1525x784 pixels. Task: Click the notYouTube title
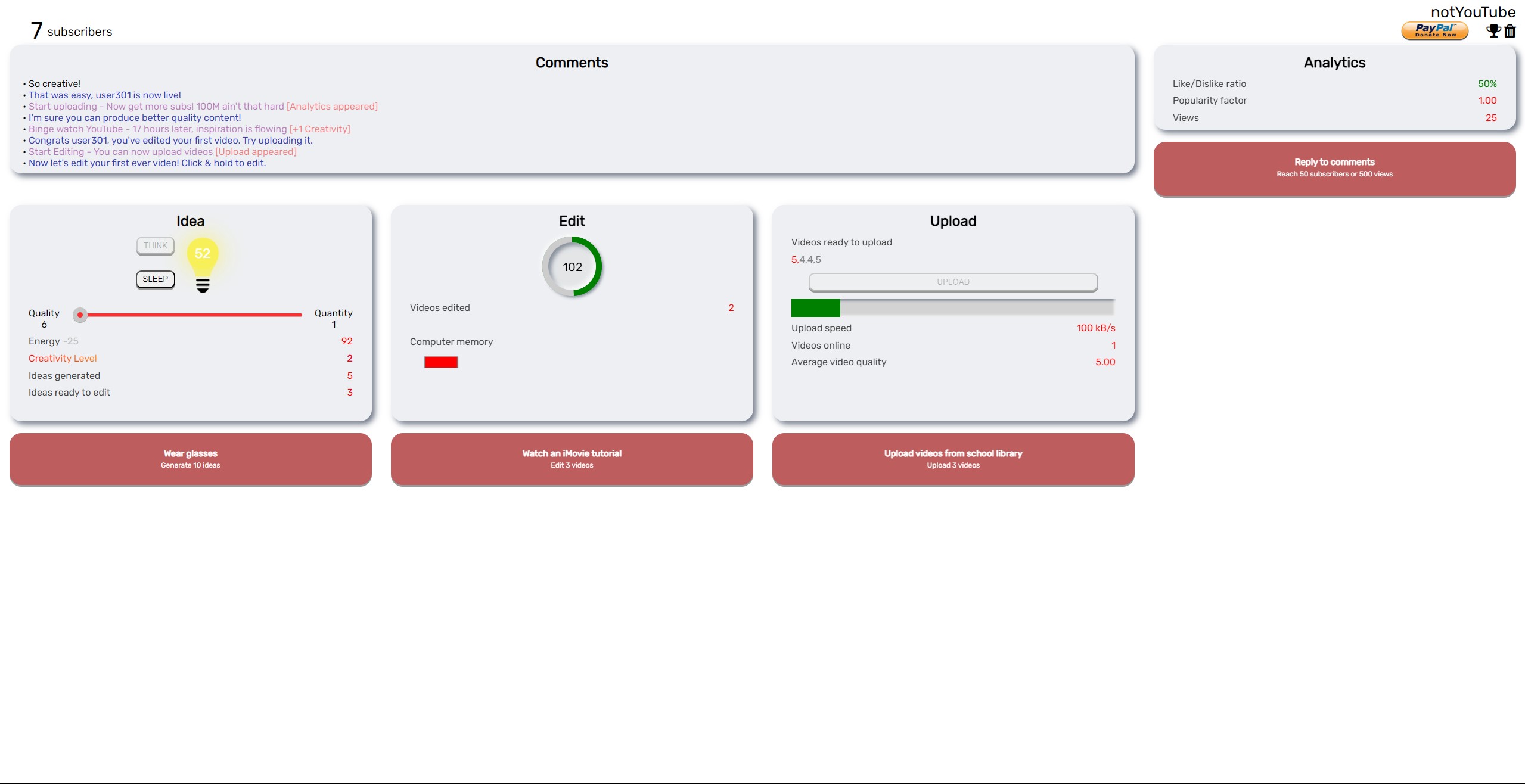(x=1473, y=12)
